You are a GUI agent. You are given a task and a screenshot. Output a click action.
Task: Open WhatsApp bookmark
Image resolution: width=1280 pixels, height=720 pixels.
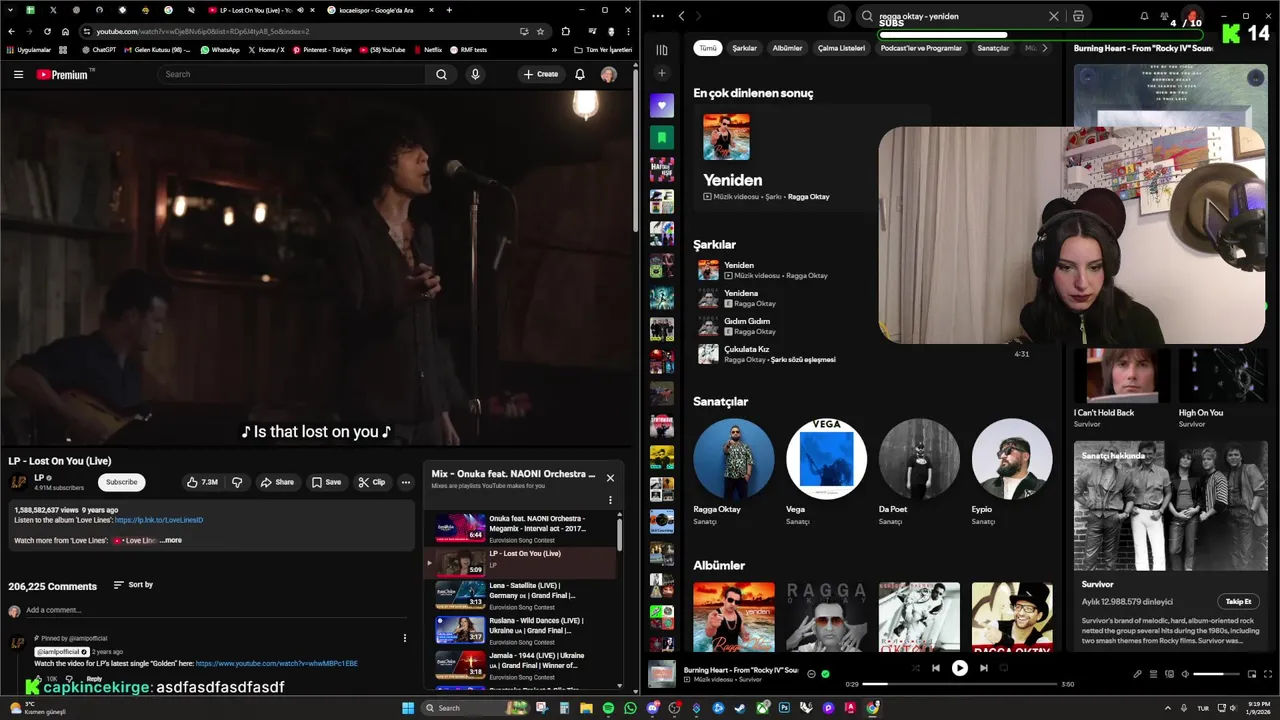220,50
